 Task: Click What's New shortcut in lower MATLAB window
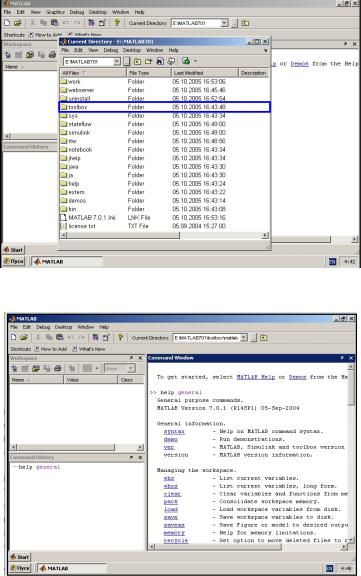(x=89, y=349)
